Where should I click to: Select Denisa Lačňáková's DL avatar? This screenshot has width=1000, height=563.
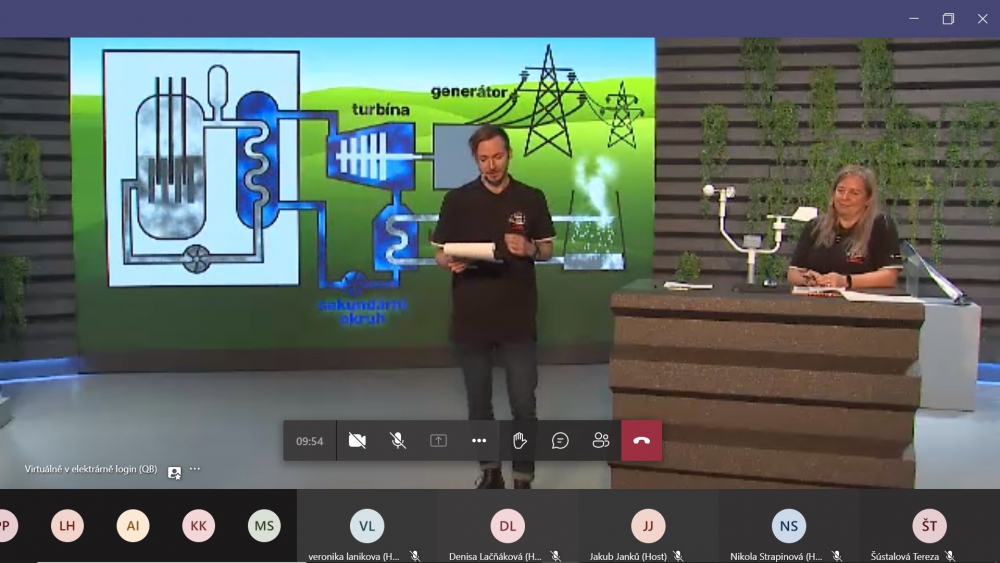[508, 526]
